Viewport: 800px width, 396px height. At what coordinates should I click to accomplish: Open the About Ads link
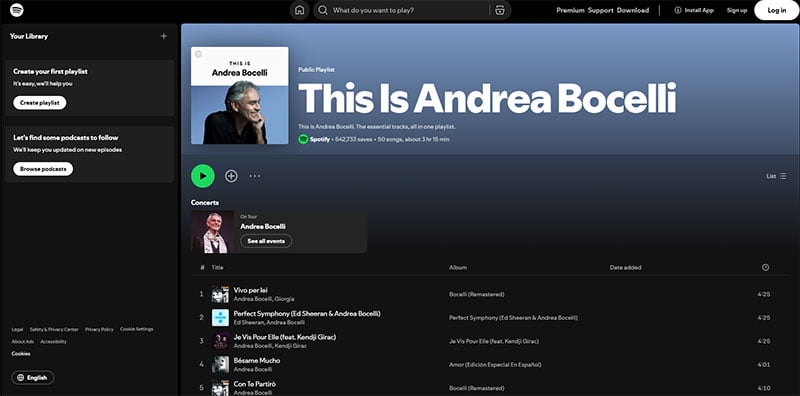pos(22,342)
